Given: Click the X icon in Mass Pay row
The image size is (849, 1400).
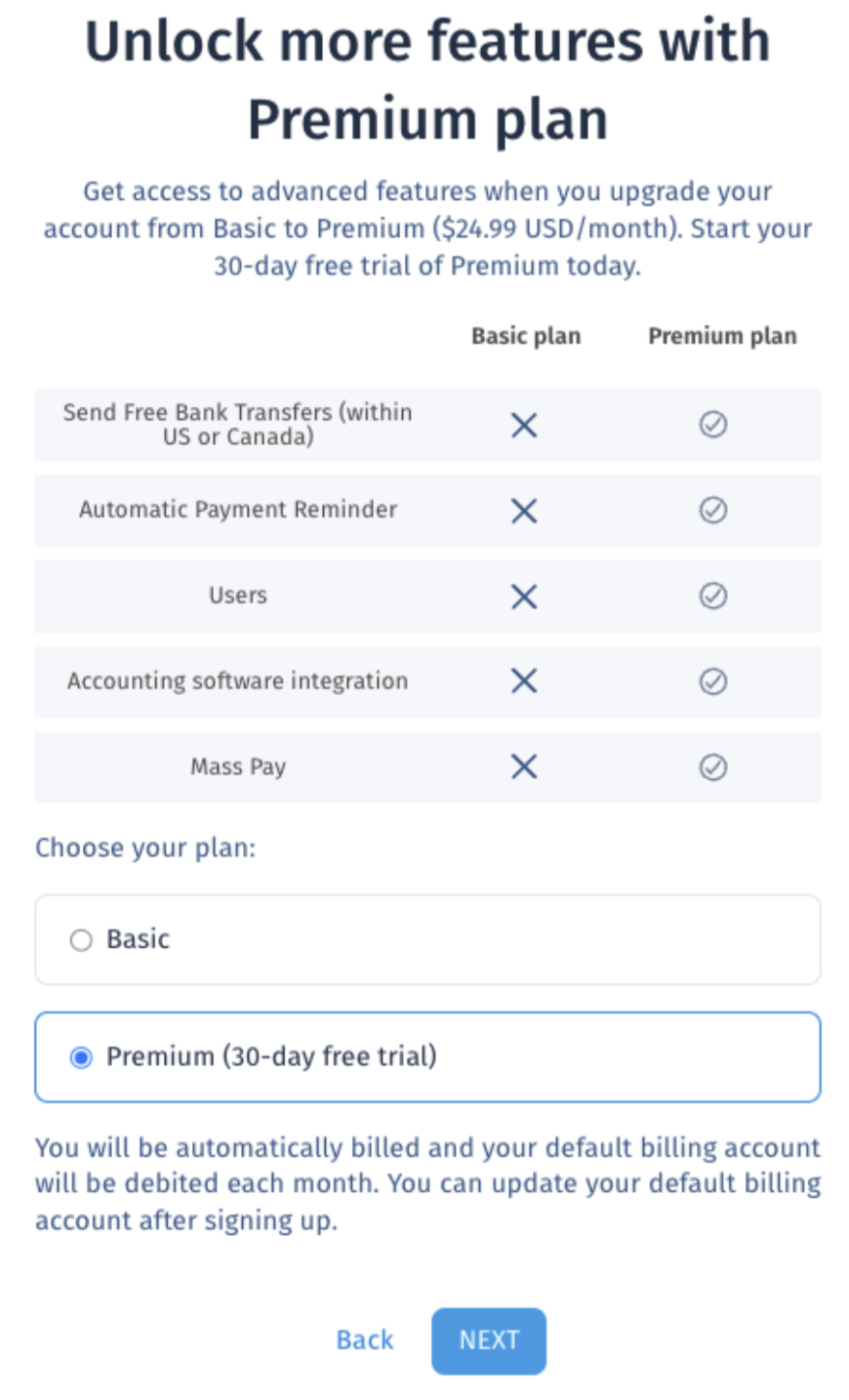Looking at the screenshot, I should [524, 767].
